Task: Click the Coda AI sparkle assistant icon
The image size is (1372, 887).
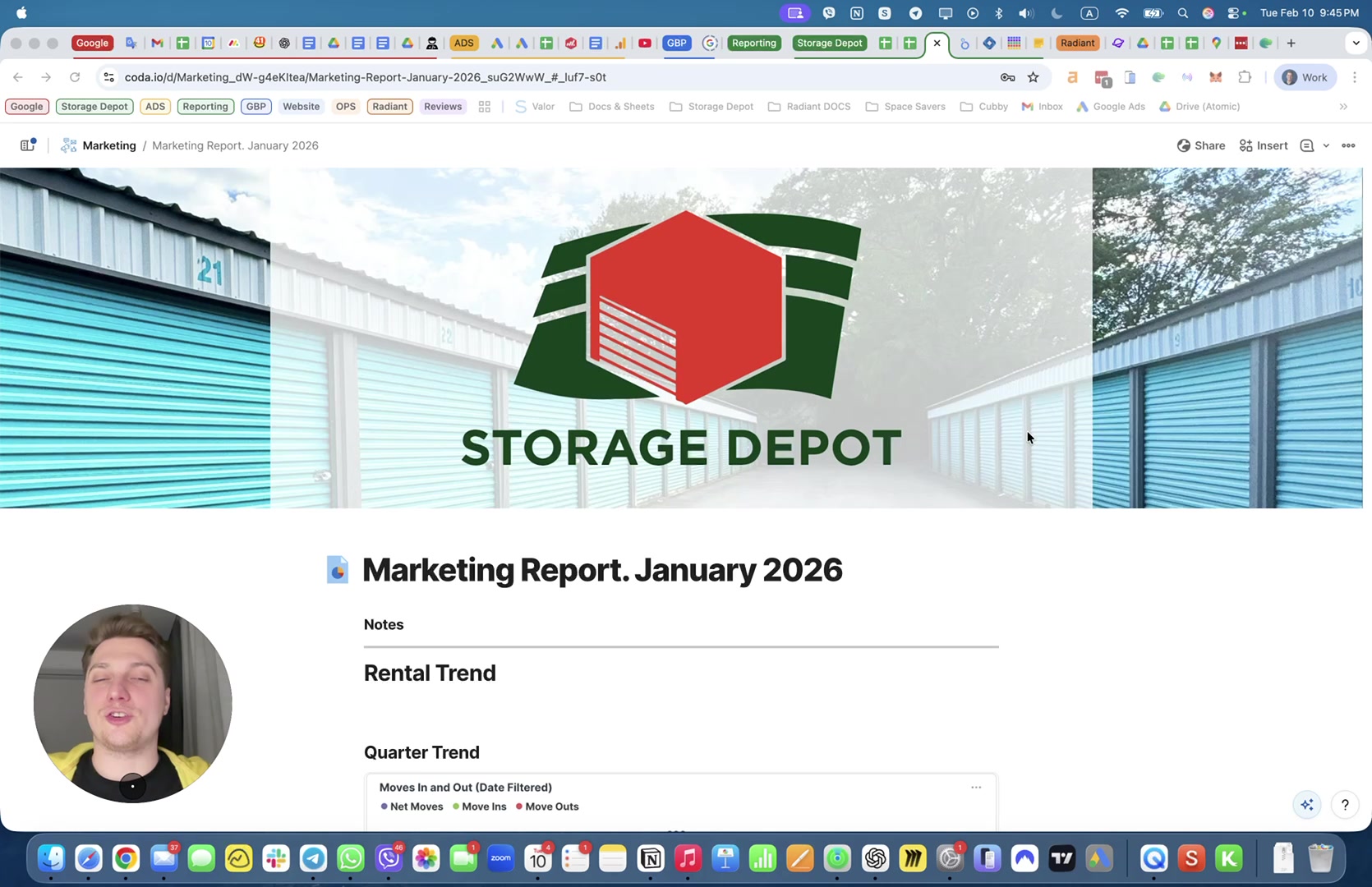Action: coord(1306,805)
